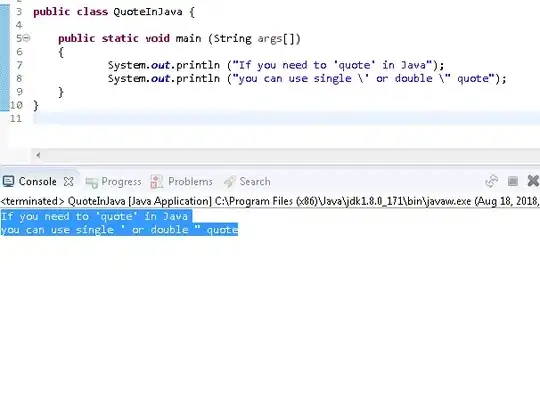Close the Console view with X
Viewport: 540px width, 413px height.
[69, 182]
